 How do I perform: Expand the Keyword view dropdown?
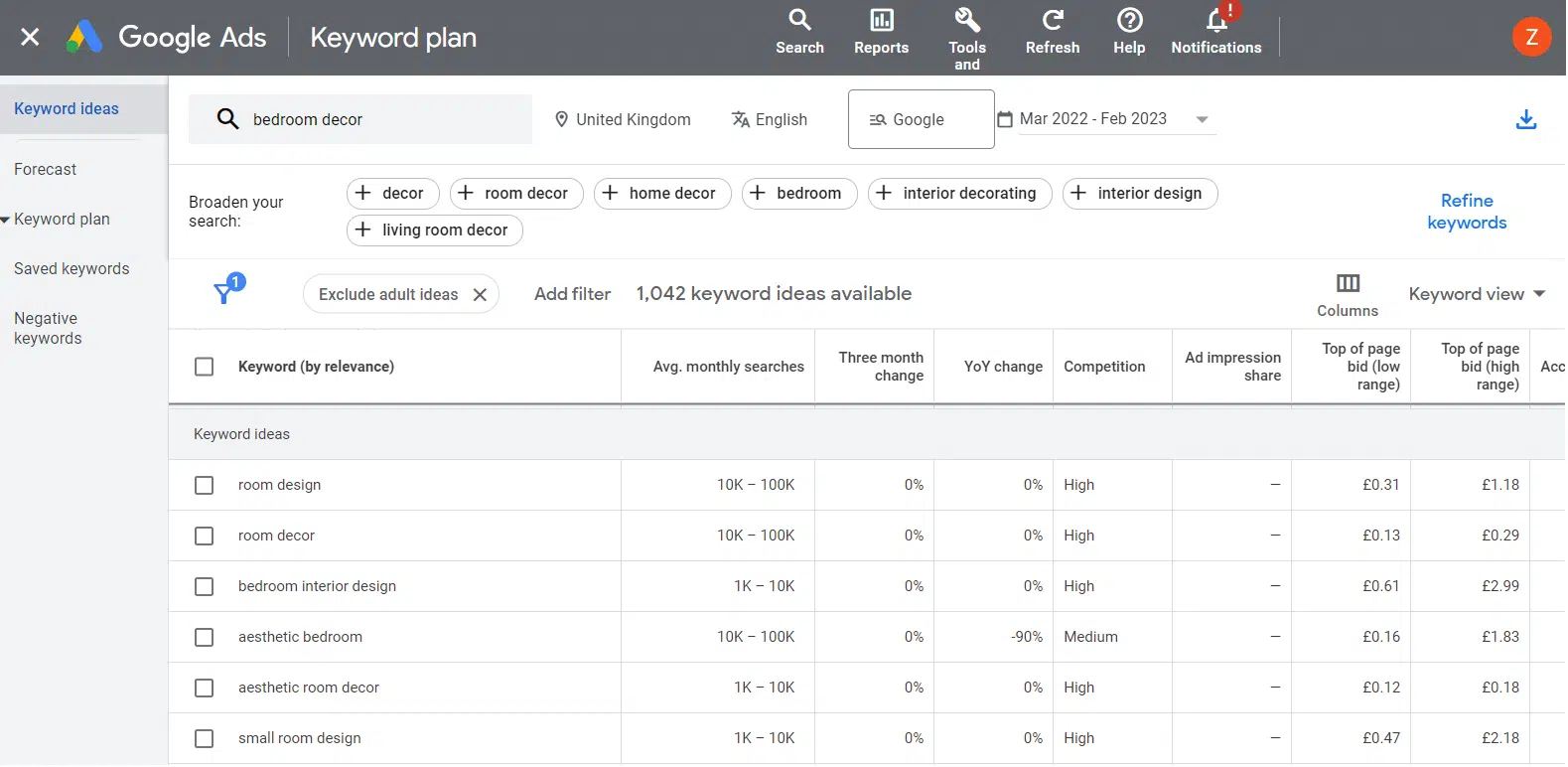[x=1477, y=294]
